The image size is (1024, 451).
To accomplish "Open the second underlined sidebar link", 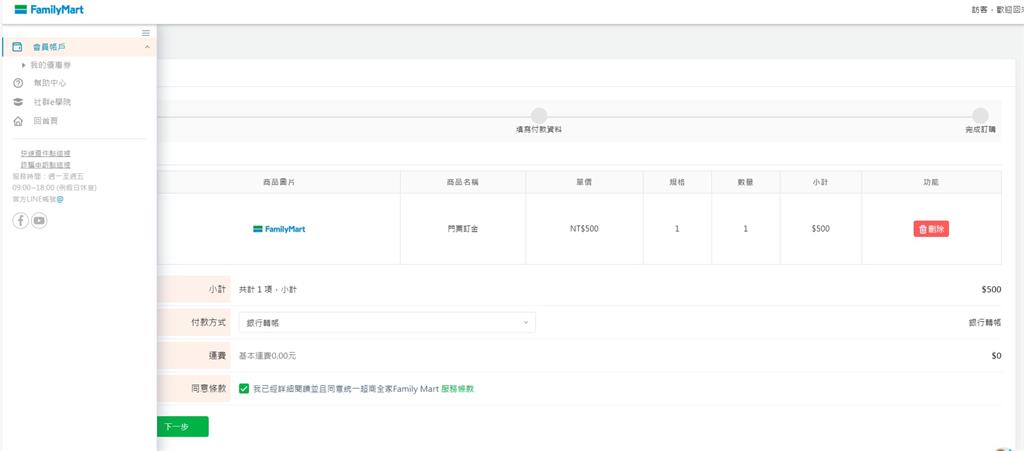I will pos(45,165).
